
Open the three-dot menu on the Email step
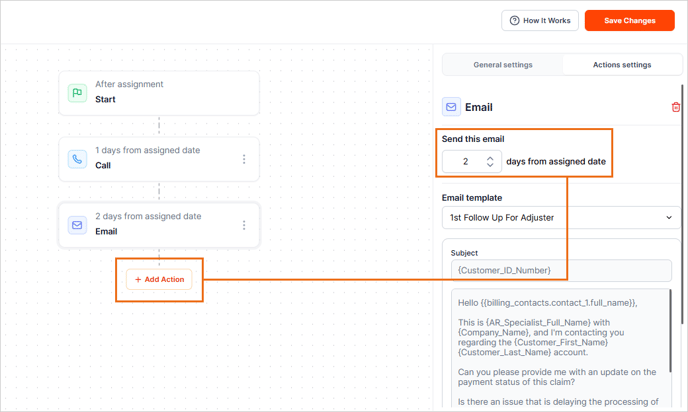click(x=244, y=225)
